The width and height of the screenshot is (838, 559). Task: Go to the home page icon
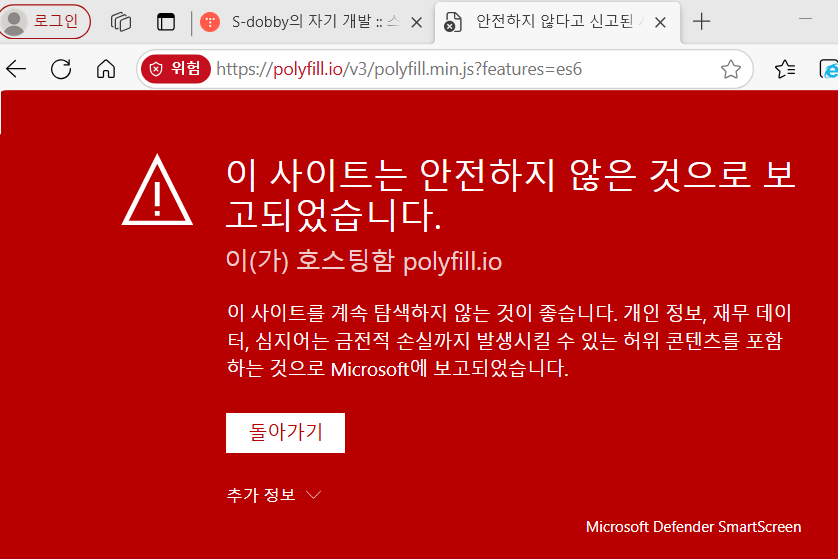(x=106, y=69)
